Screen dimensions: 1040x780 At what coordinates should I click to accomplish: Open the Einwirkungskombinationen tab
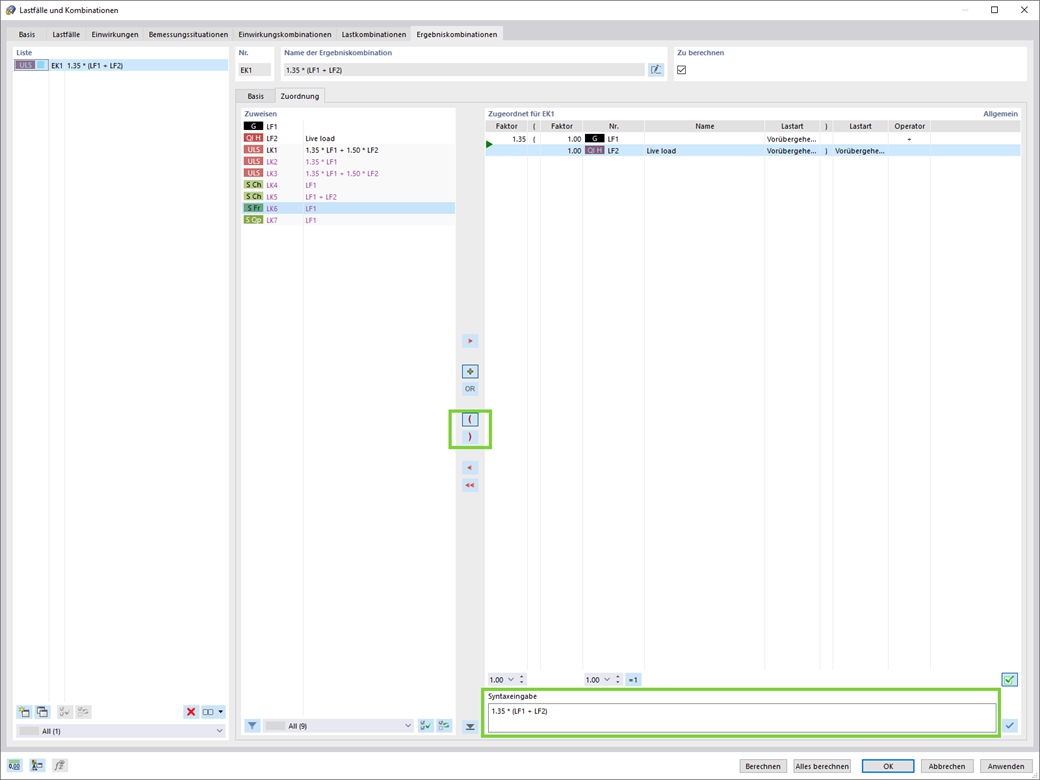tap(285, 34)
